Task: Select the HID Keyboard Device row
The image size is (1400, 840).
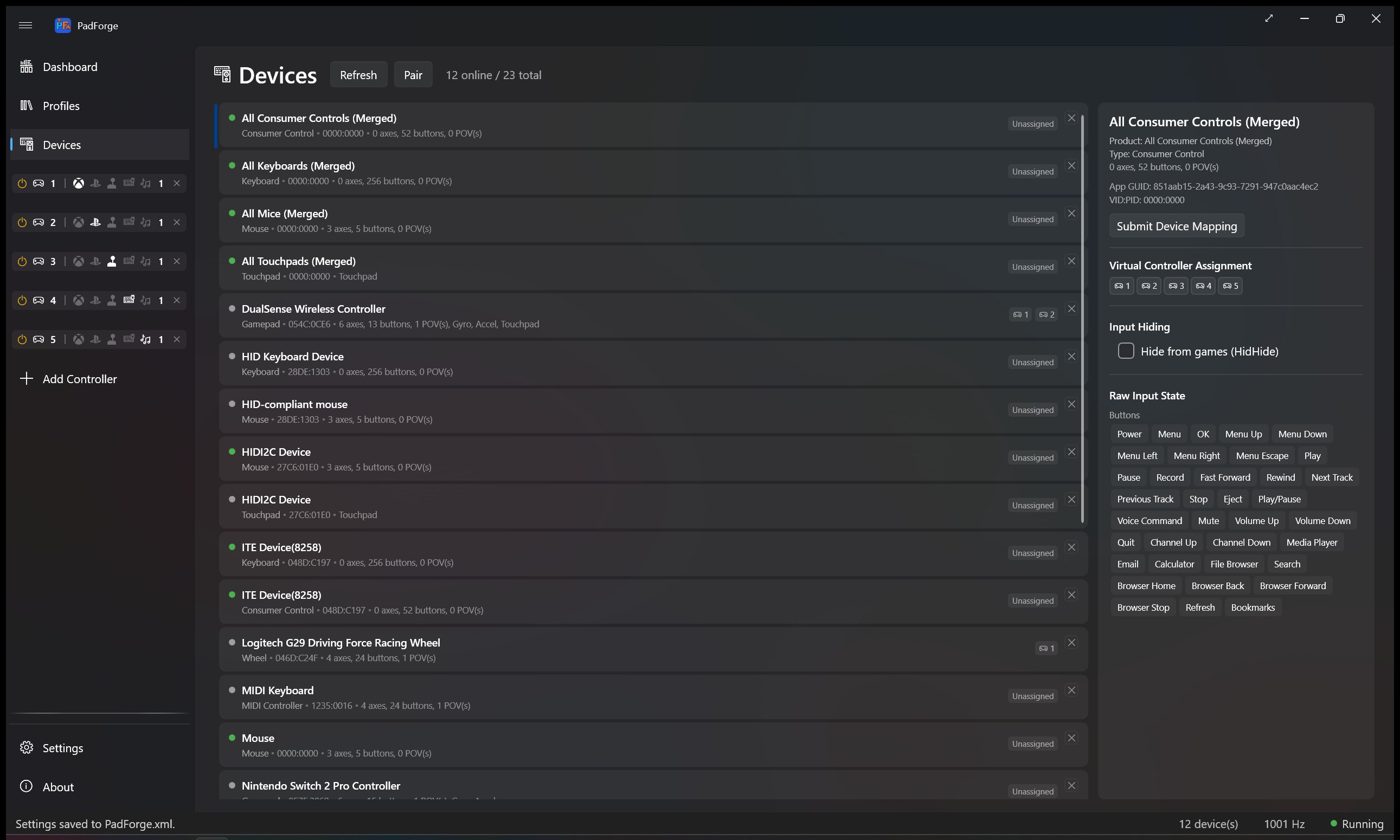Action: tap(653, 364)
